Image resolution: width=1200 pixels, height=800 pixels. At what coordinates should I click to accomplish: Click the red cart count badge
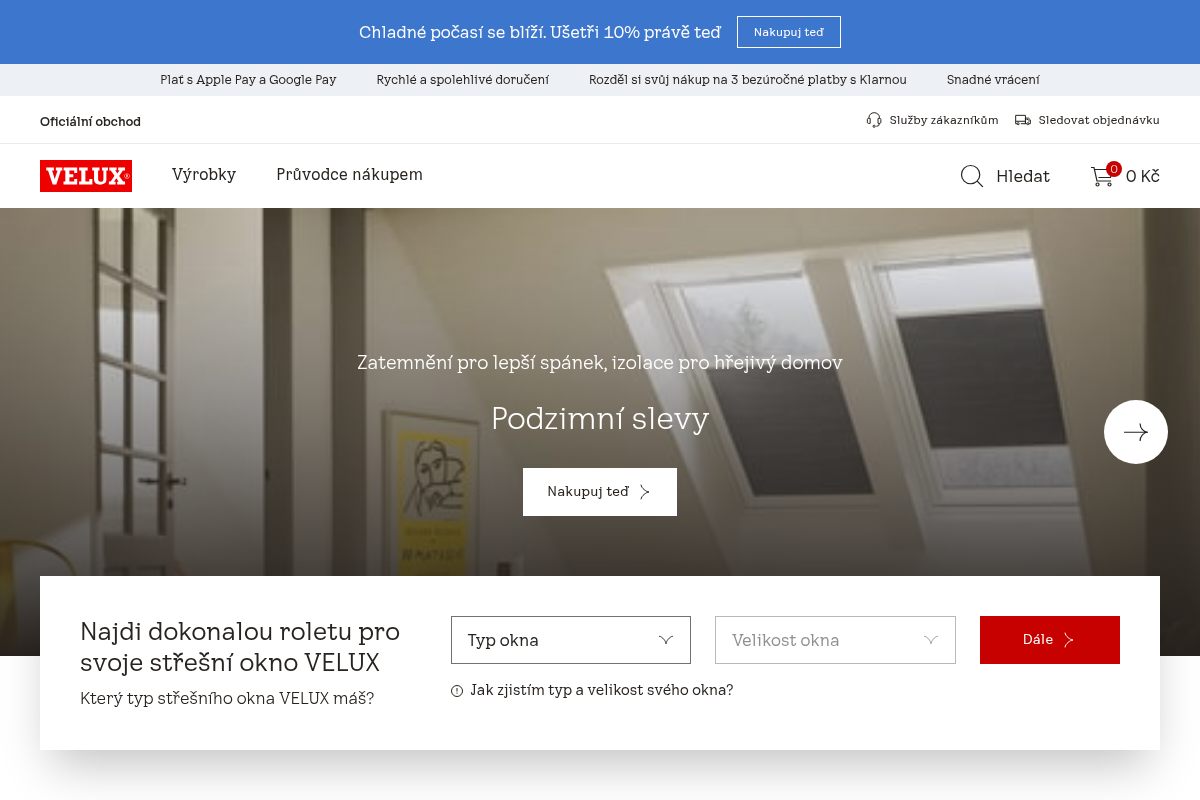click(x=1113, y=169)
